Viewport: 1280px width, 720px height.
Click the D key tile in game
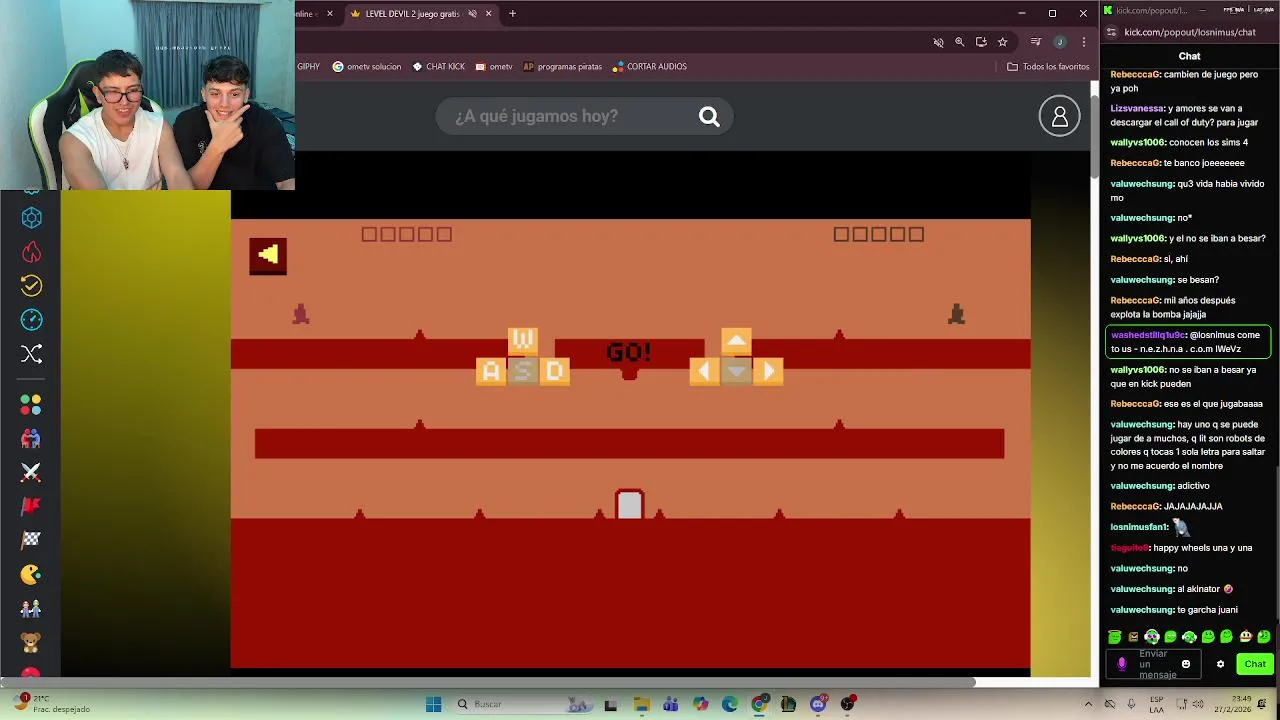pos(555,371)
